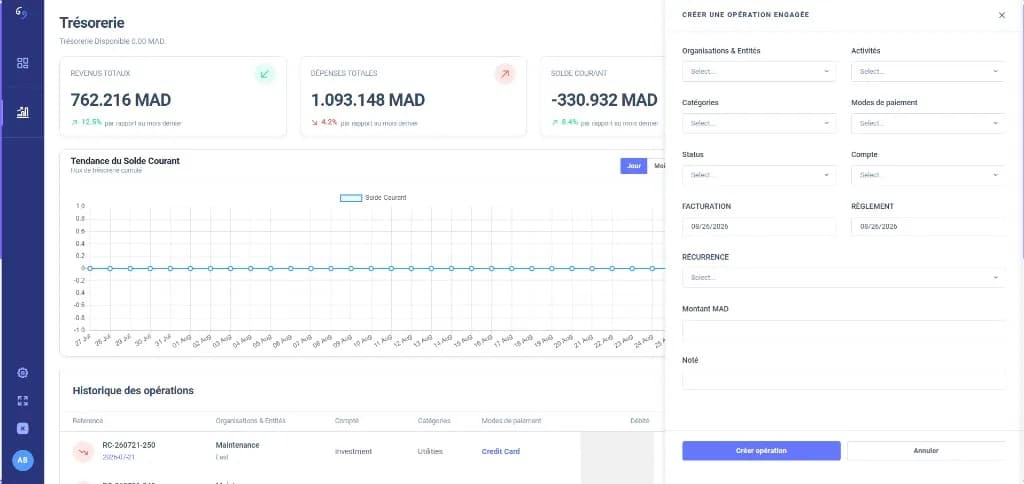Viewport: 1024px width, 484px height.
Task: Focus the Montant MAD input field
Action: click(x=844, y=330)
